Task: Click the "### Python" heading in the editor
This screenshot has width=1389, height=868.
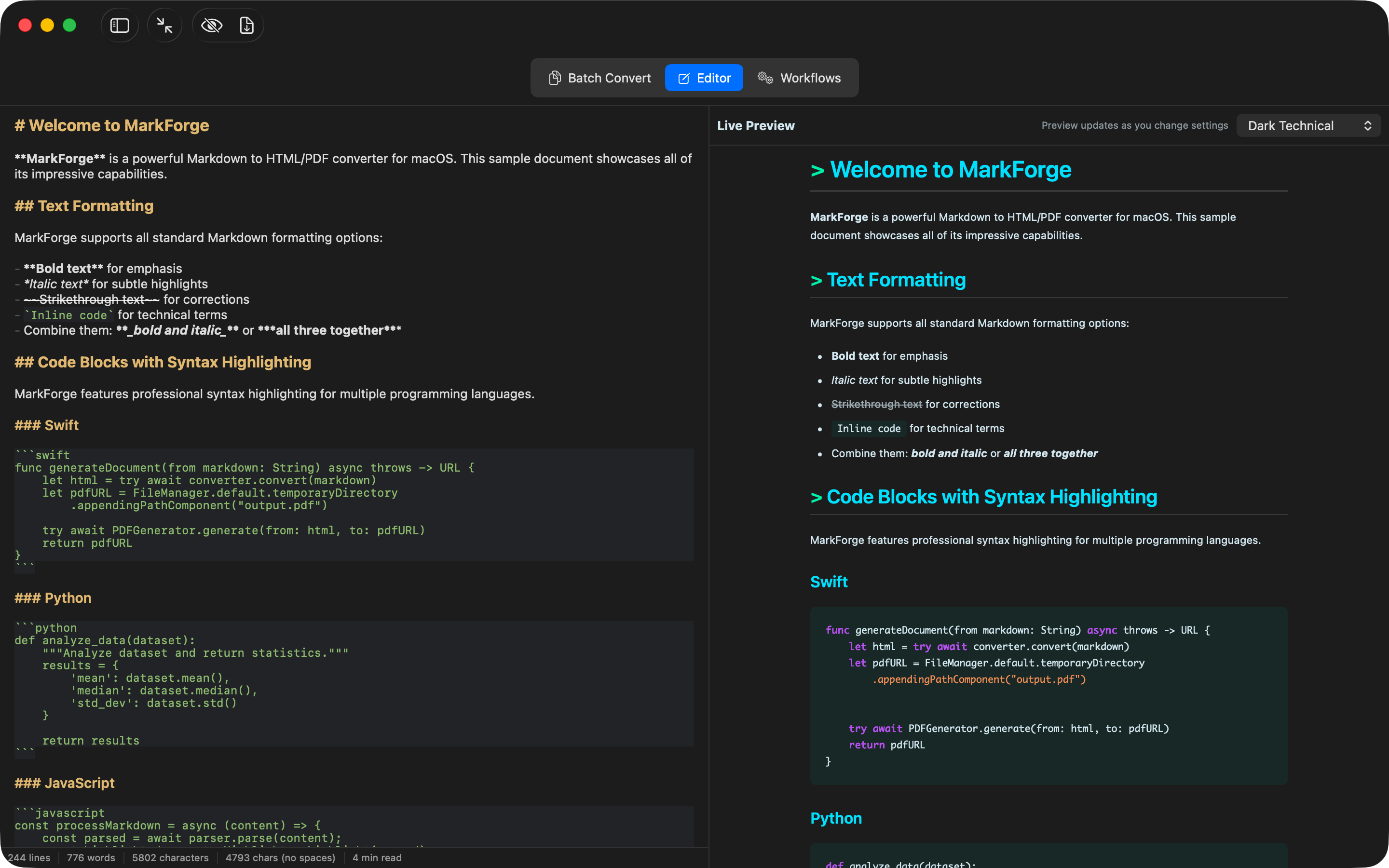Action: click(x=53, y=598)
